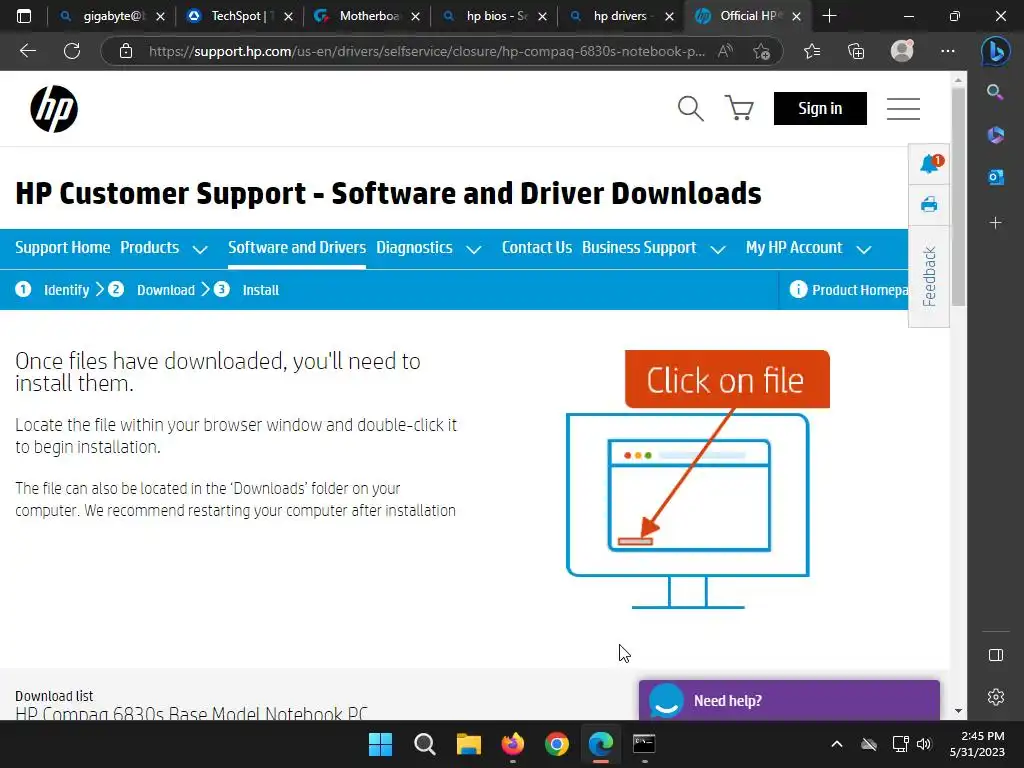Open the Business Support menu
The height and width of the screenshot is (768, 1024).
point(639,248)
